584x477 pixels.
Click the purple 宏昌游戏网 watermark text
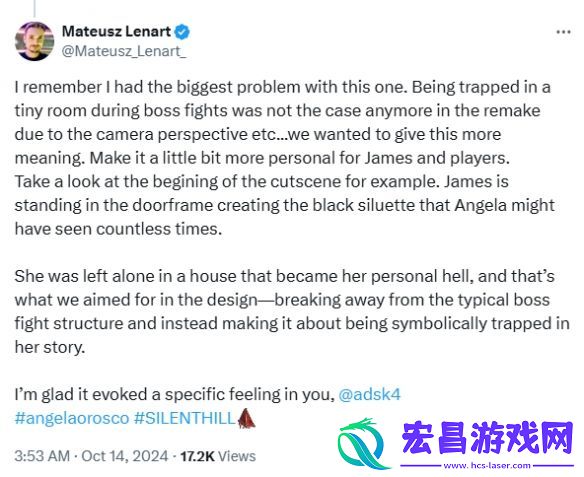pos(488,439)
